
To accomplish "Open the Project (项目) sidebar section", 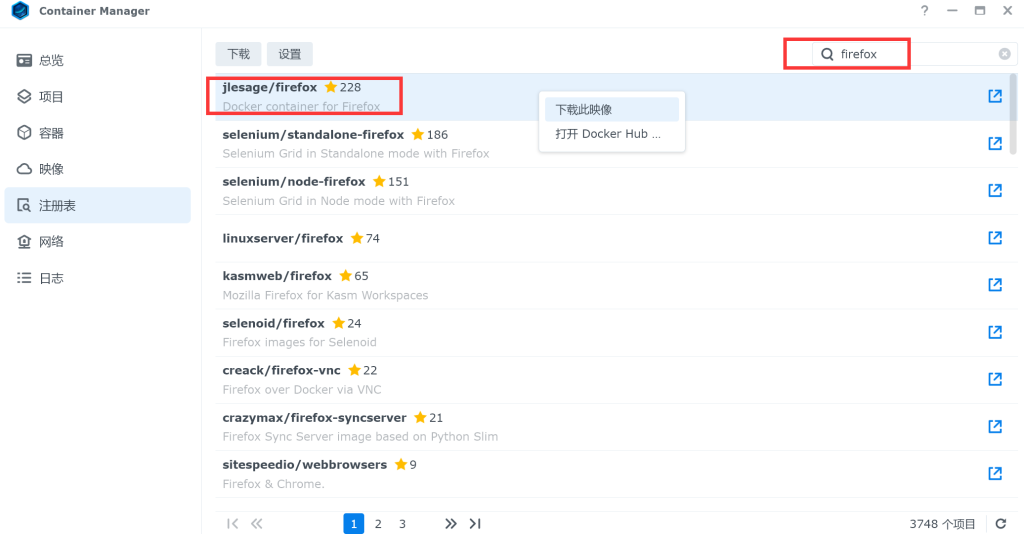I will (97, 97).
